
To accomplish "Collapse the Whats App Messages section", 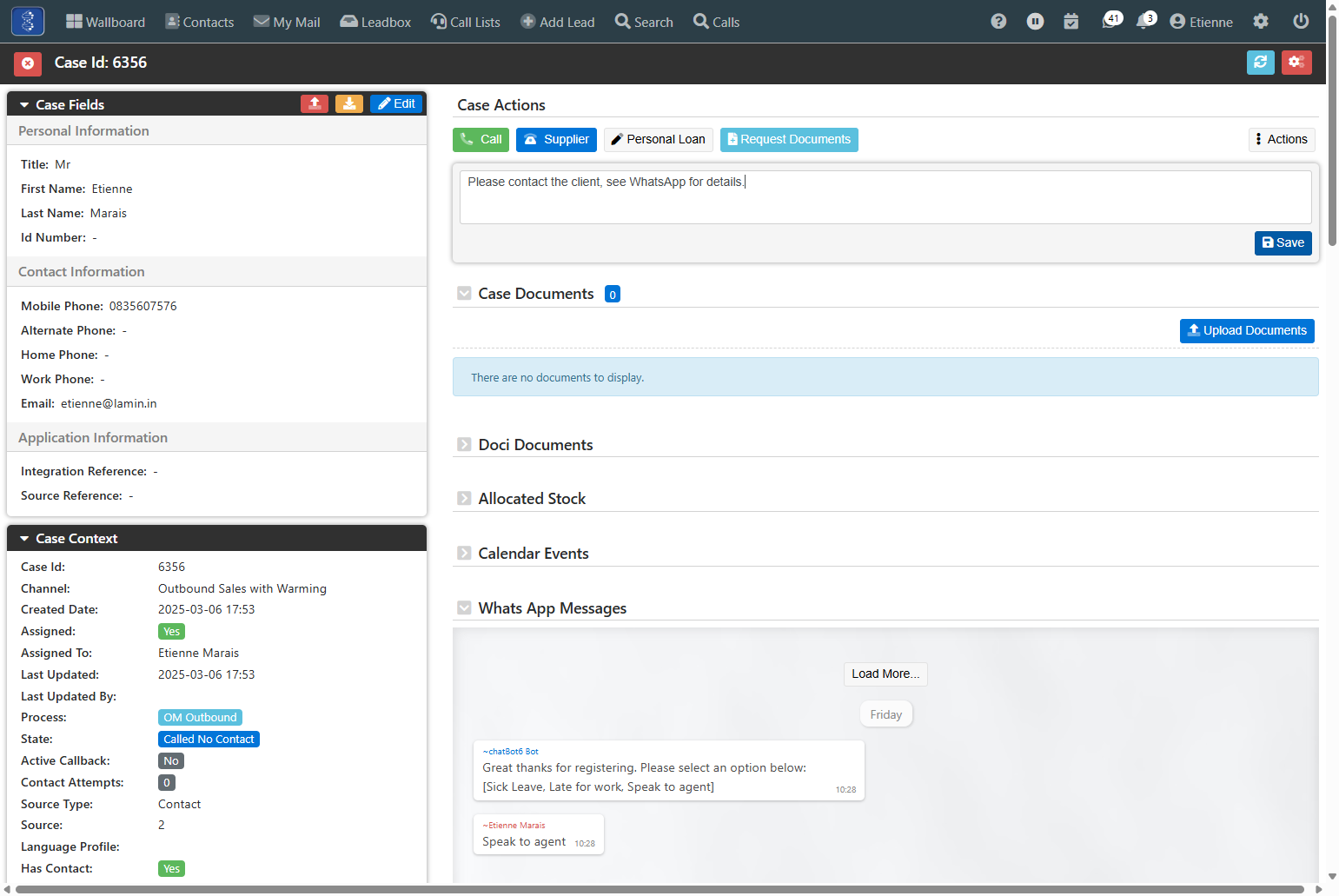I will [464, 608].
